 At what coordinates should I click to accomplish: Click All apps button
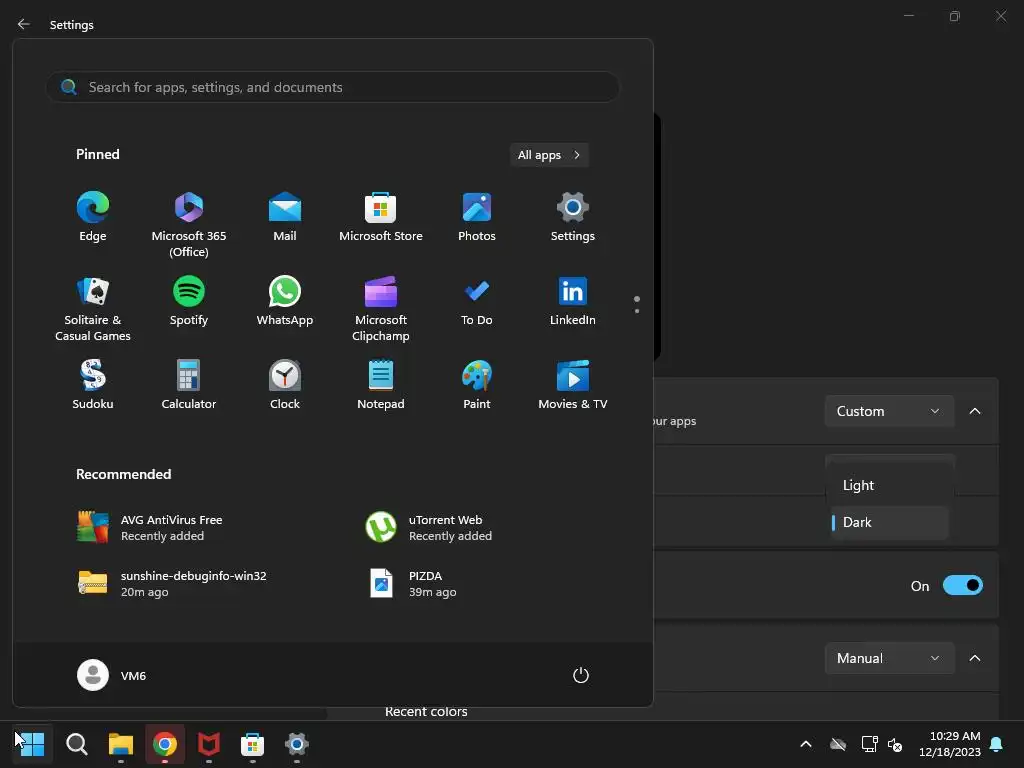coord(549,155)
